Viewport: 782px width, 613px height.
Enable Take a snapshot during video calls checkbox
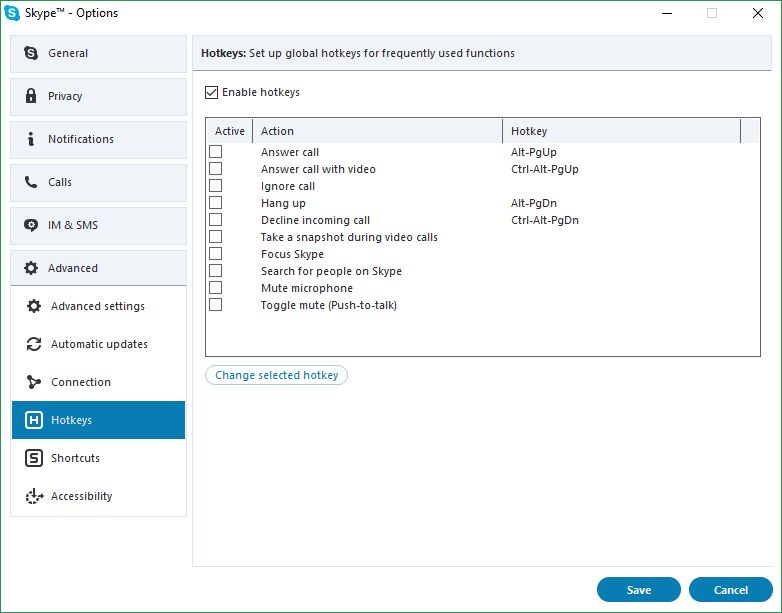[x=215, y=236]
